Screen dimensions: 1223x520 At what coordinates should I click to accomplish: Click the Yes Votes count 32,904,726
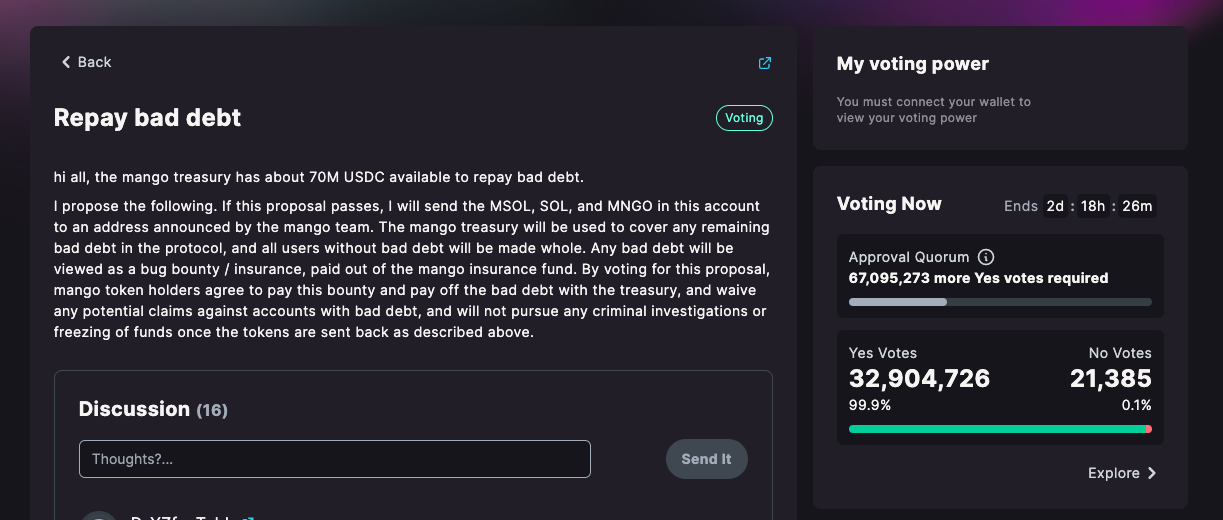919,378
